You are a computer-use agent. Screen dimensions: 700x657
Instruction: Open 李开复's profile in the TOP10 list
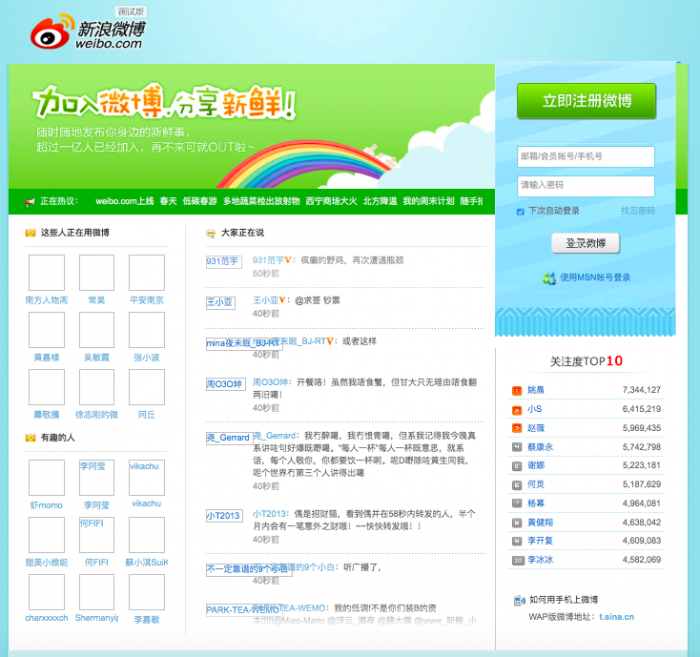[540, 541]
